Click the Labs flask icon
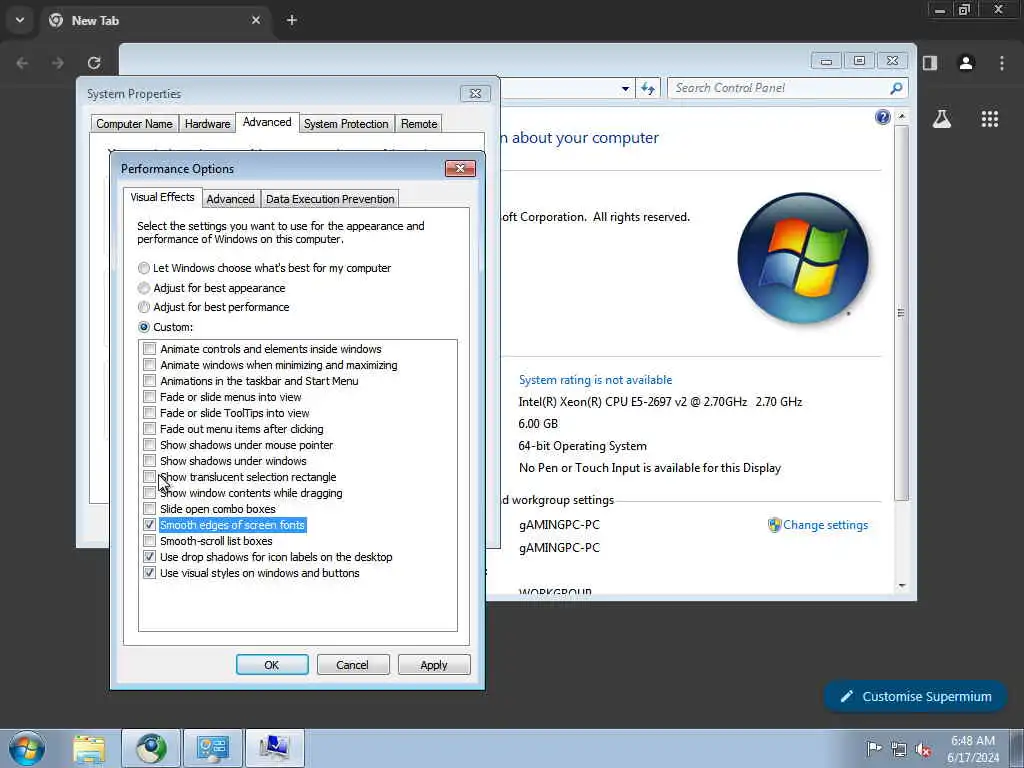The height and width of the screenshot is (768, 1024). click(942, 119)
